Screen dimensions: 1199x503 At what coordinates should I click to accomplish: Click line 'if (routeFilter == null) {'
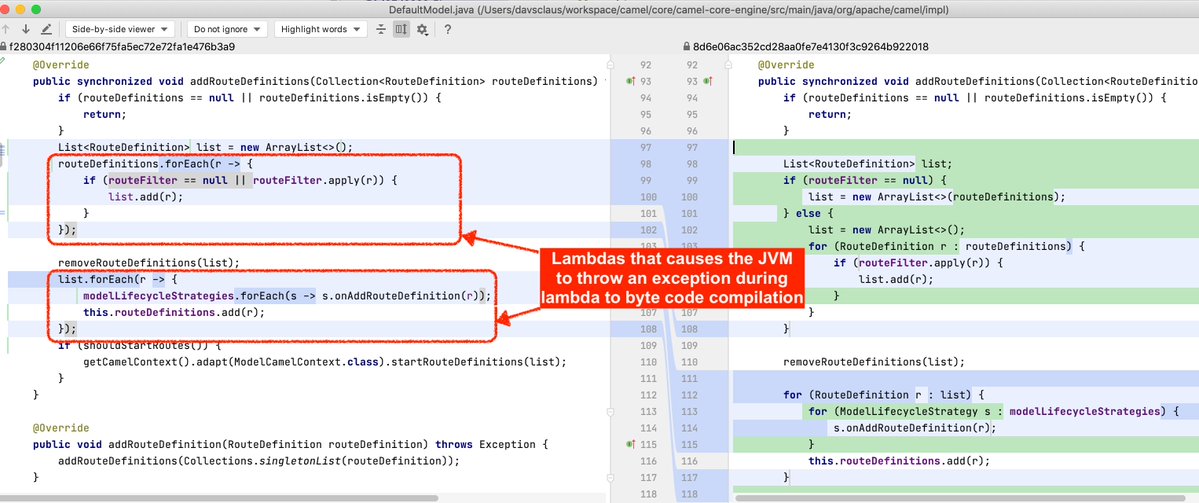[864, 180]
